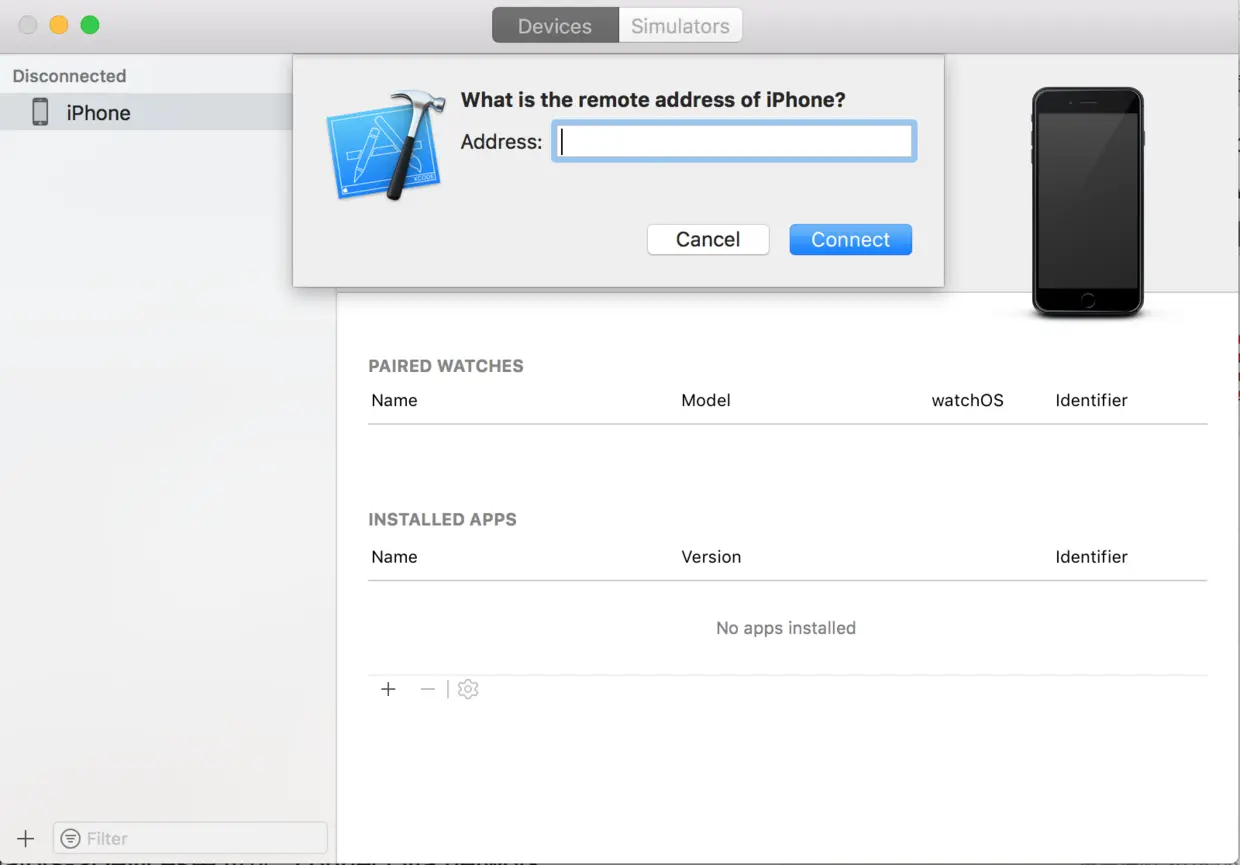The height and width of the screenshot is (865, 1240).
Task: Click 'What is the remote address' title
Action: [653, 100]
